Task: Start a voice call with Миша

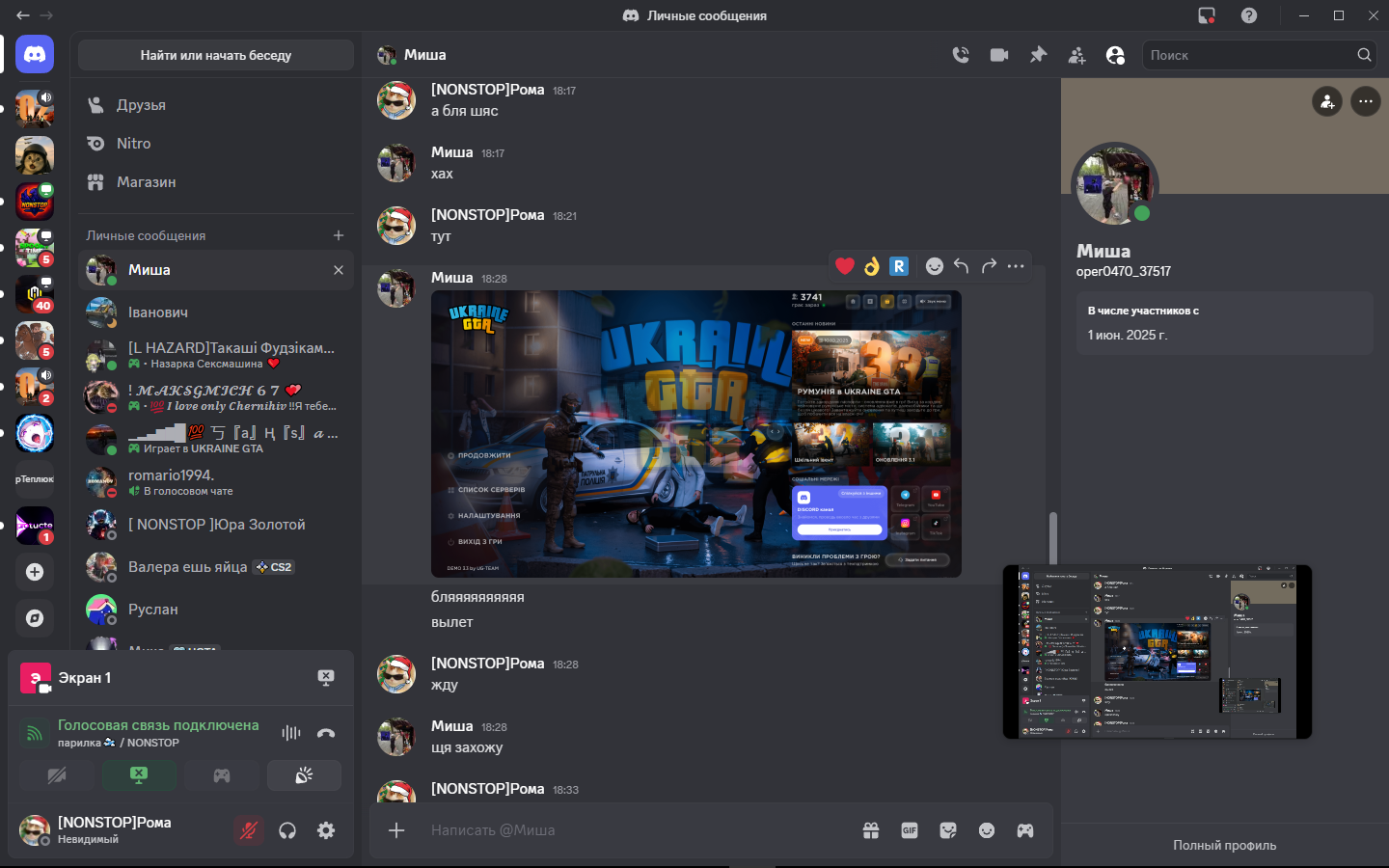Action: click(x=961, y=55)
